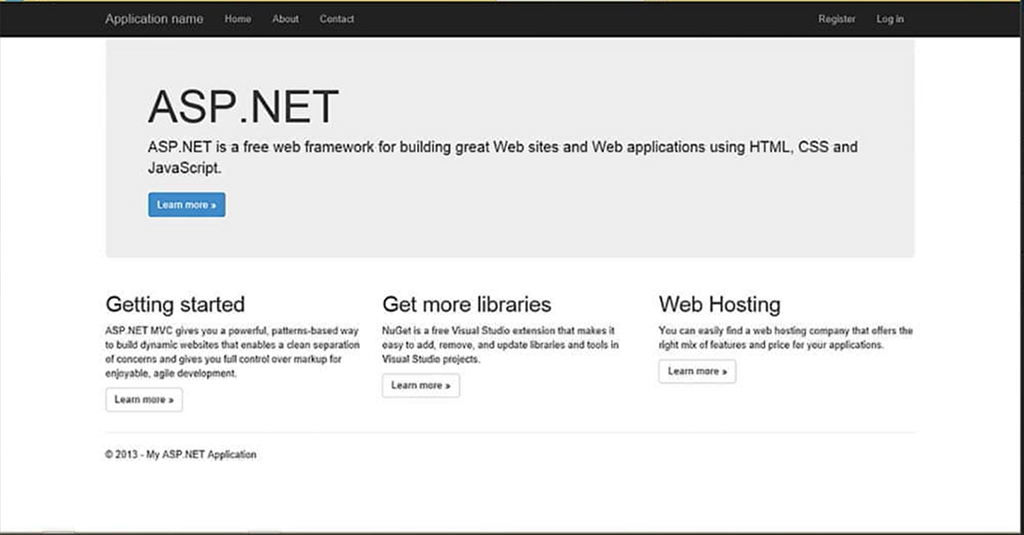This screenshot has height=535, width=1024.
Task: Open the Log in link
Action: tap(890, 19)
